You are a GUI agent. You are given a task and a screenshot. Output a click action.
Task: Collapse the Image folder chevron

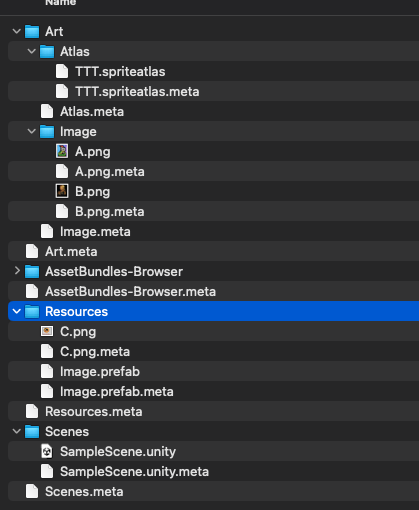(31, 131)
